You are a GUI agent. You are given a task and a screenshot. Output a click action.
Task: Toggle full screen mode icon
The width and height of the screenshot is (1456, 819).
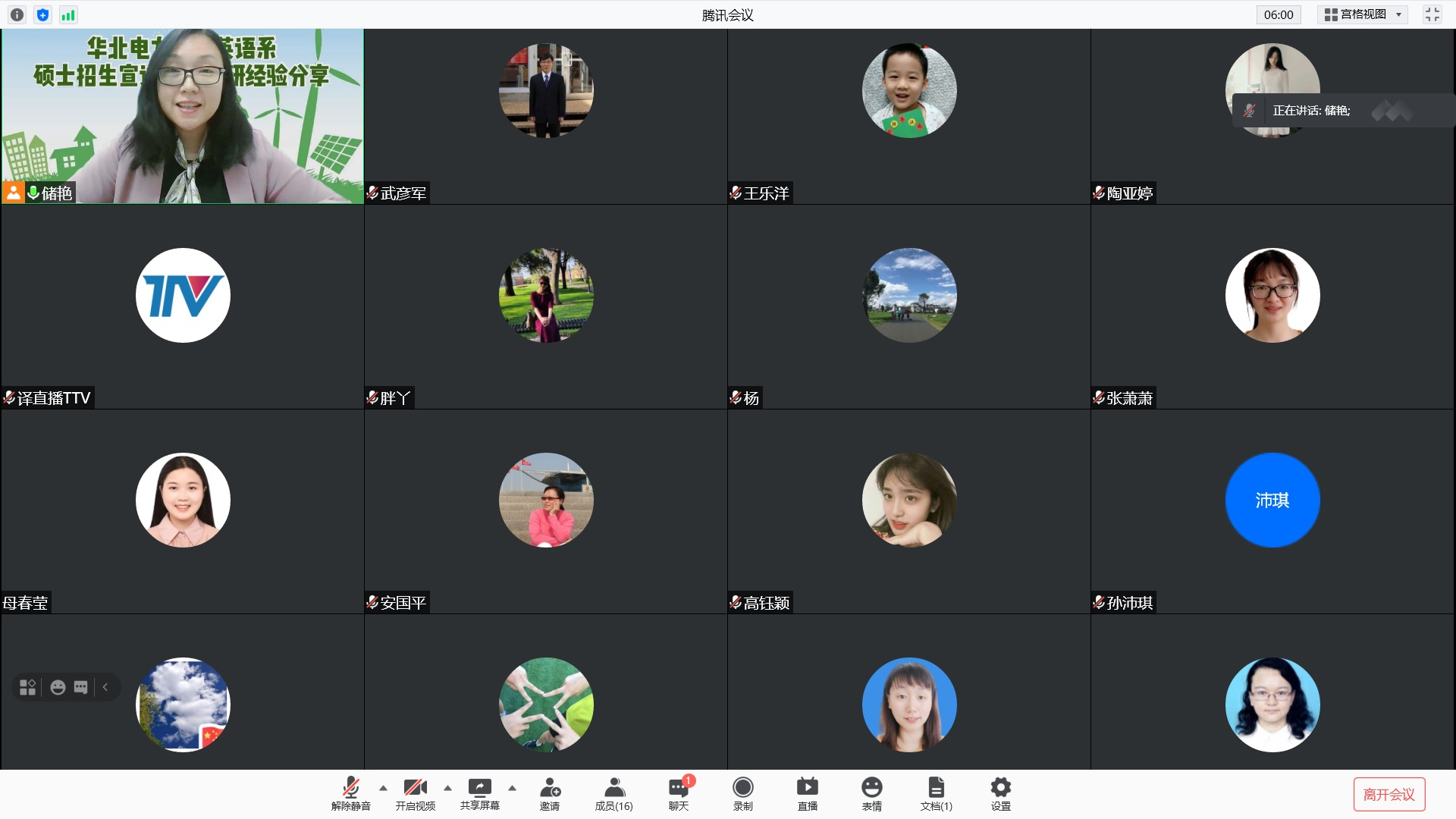(x=1432, y=14)
